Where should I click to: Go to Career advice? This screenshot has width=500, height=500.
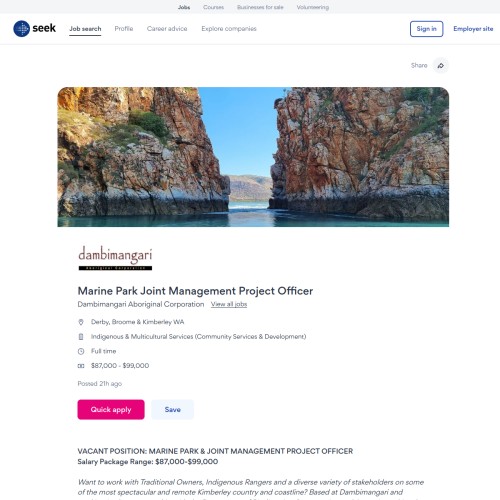167,29
